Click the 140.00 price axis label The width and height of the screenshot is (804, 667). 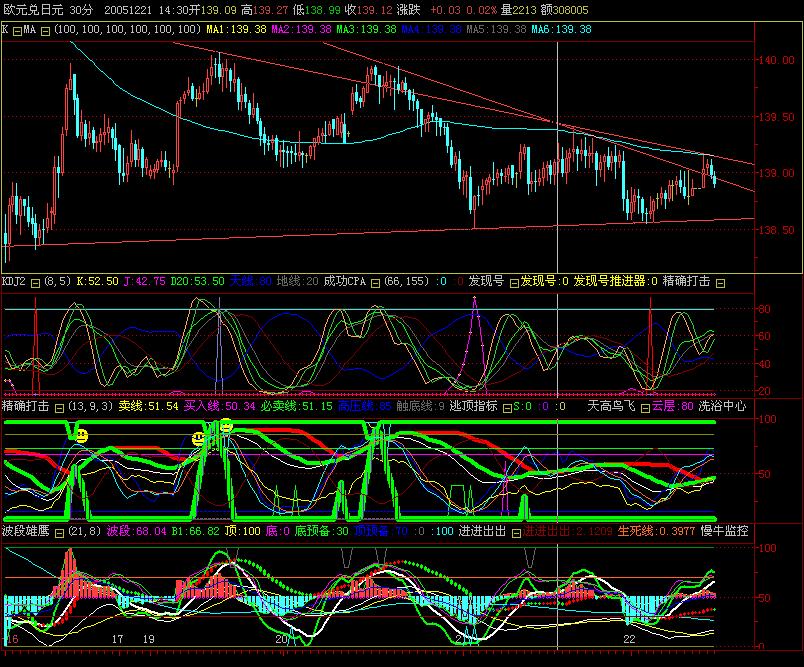coord(776,60)
